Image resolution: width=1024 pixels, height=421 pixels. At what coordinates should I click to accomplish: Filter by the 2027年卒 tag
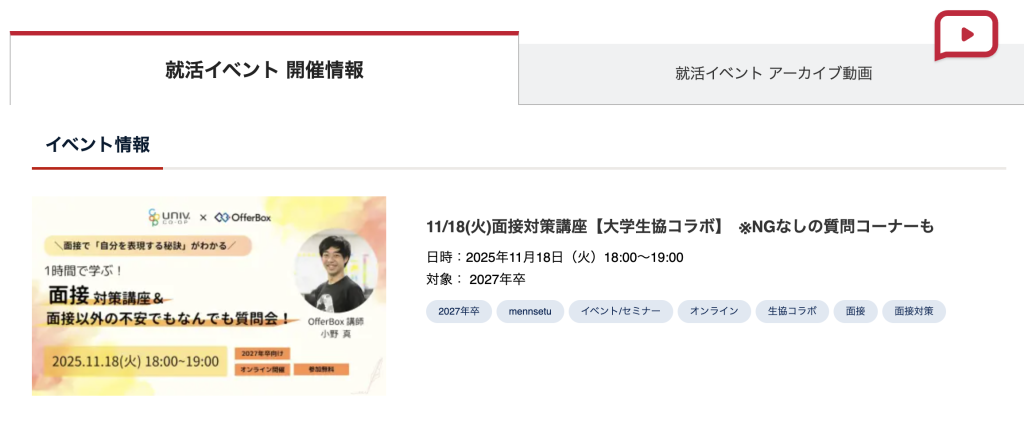[x=459, y=311]
